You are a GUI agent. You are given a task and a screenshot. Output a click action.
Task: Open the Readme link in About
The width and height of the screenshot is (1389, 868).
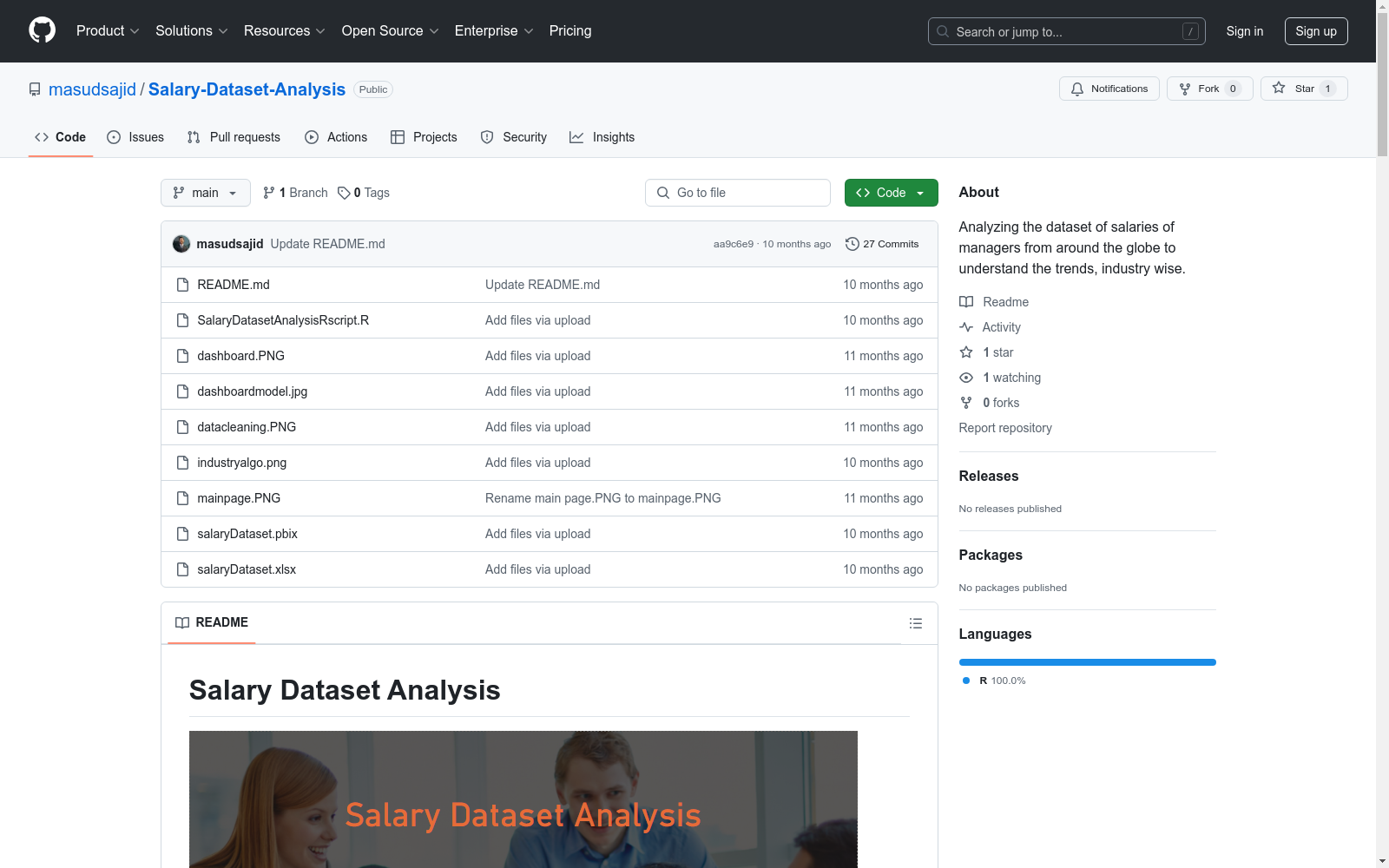(994, 302)
